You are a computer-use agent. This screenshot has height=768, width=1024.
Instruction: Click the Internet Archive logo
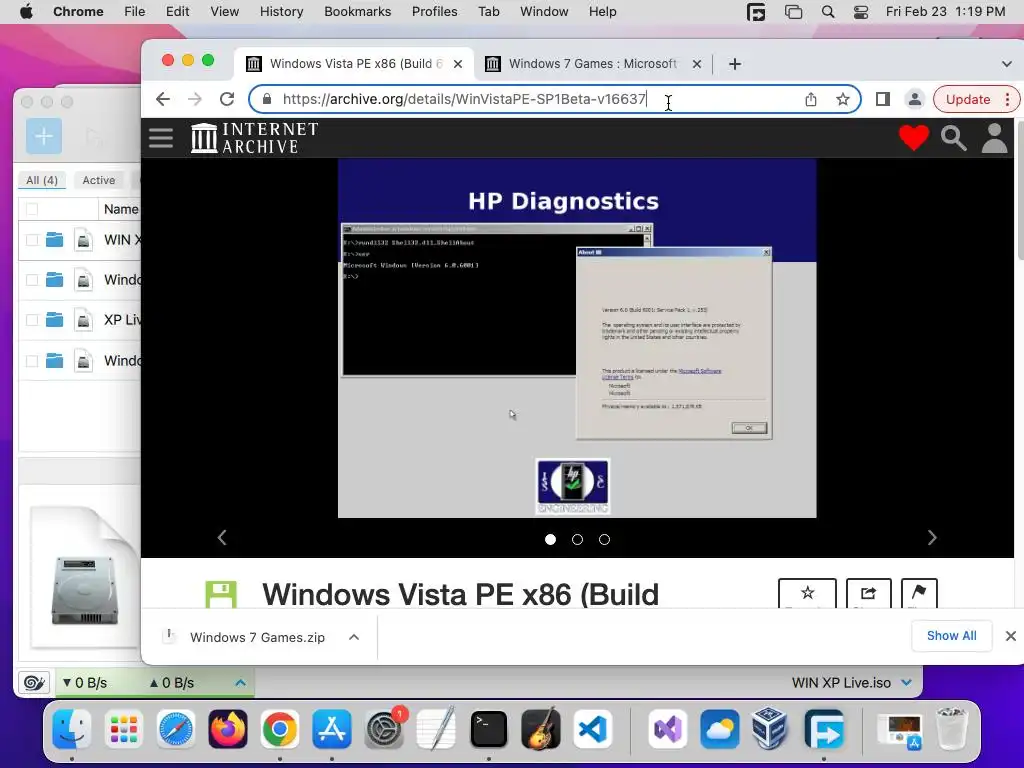(255, 138)
